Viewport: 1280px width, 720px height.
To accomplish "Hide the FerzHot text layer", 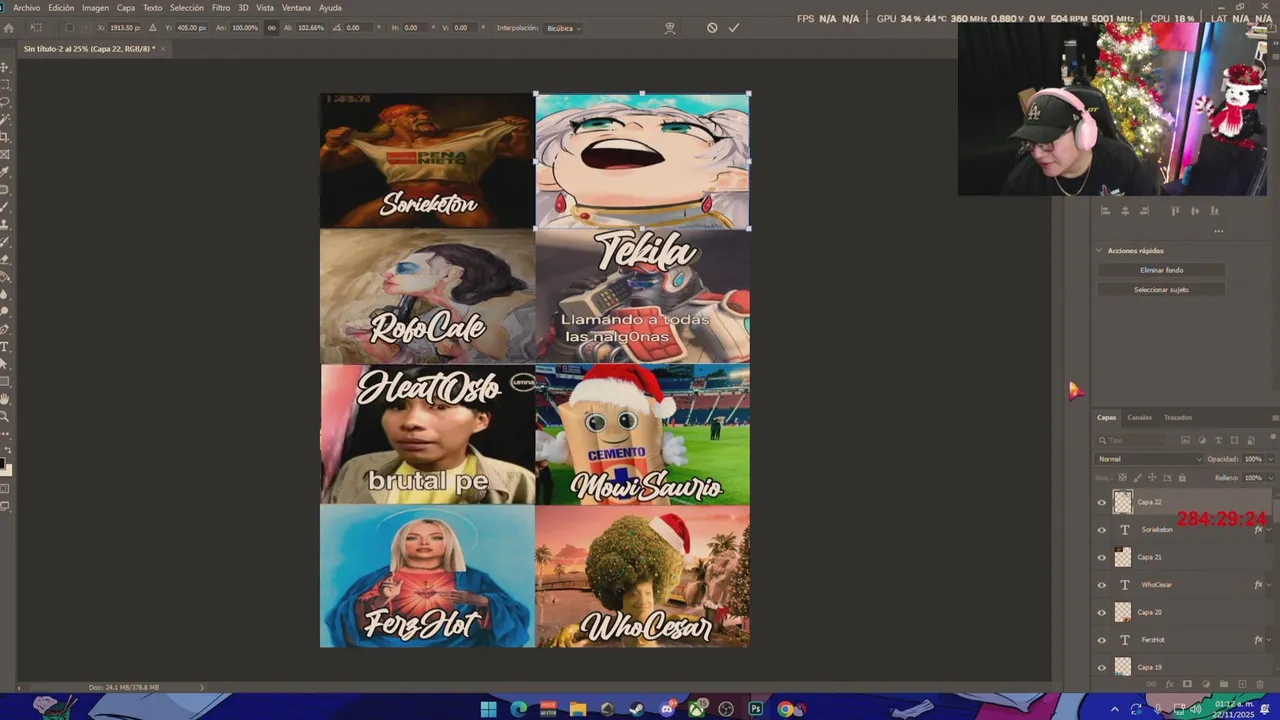I will (1102, 640).
